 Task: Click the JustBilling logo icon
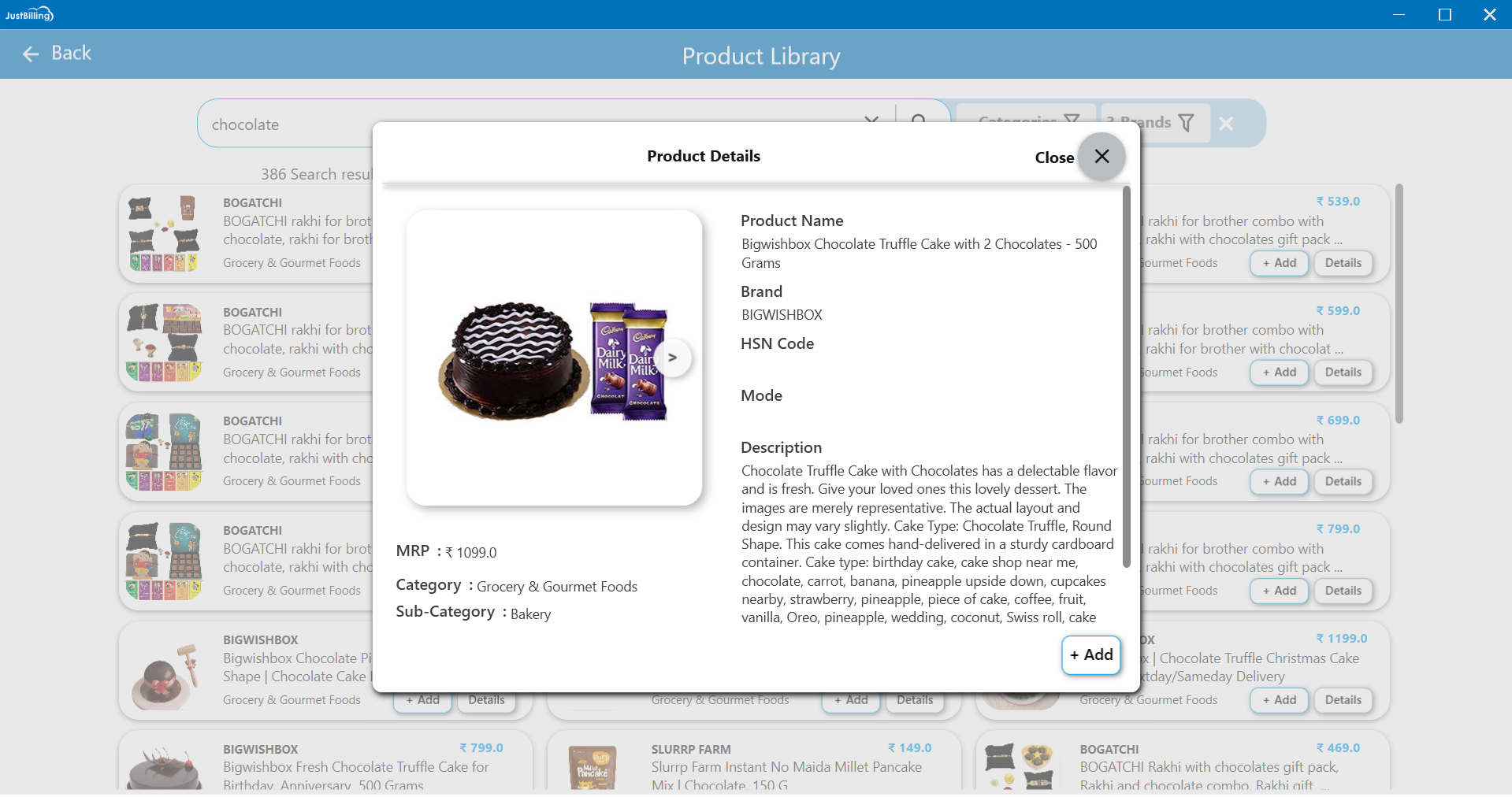(x=29, y=14)
